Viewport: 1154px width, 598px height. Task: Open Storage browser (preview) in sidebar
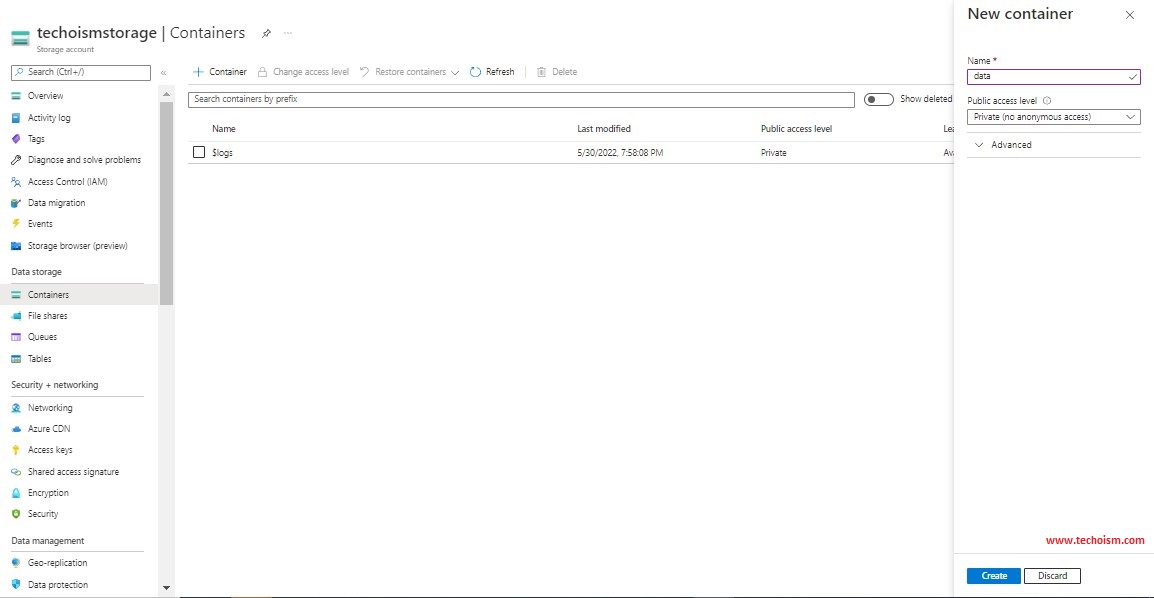(x=78, y=246)
